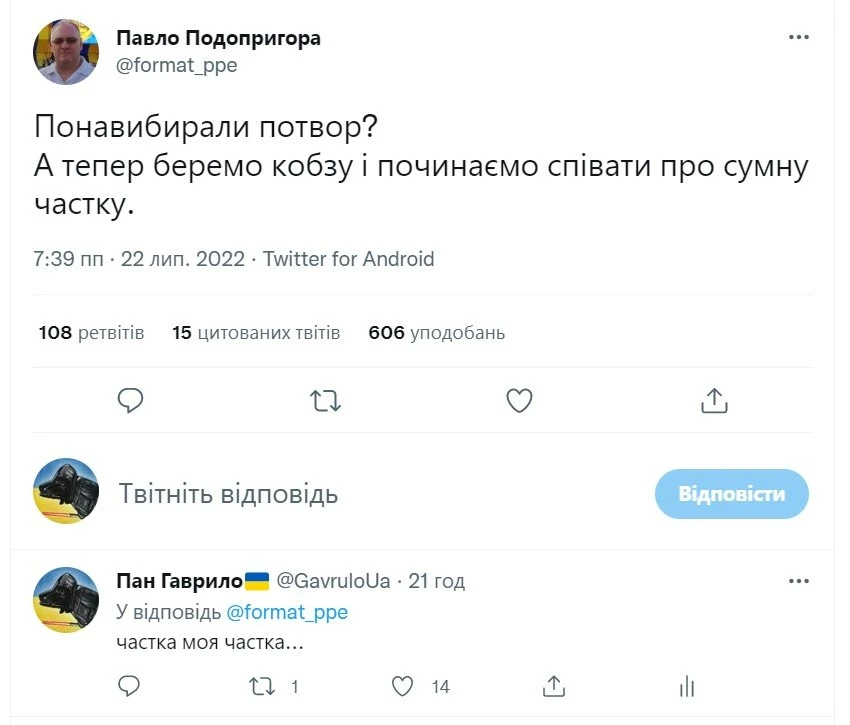This screenshot has width=850, height=725.
Task: Click the Відповісти reply button
Action: coord(731,494)
